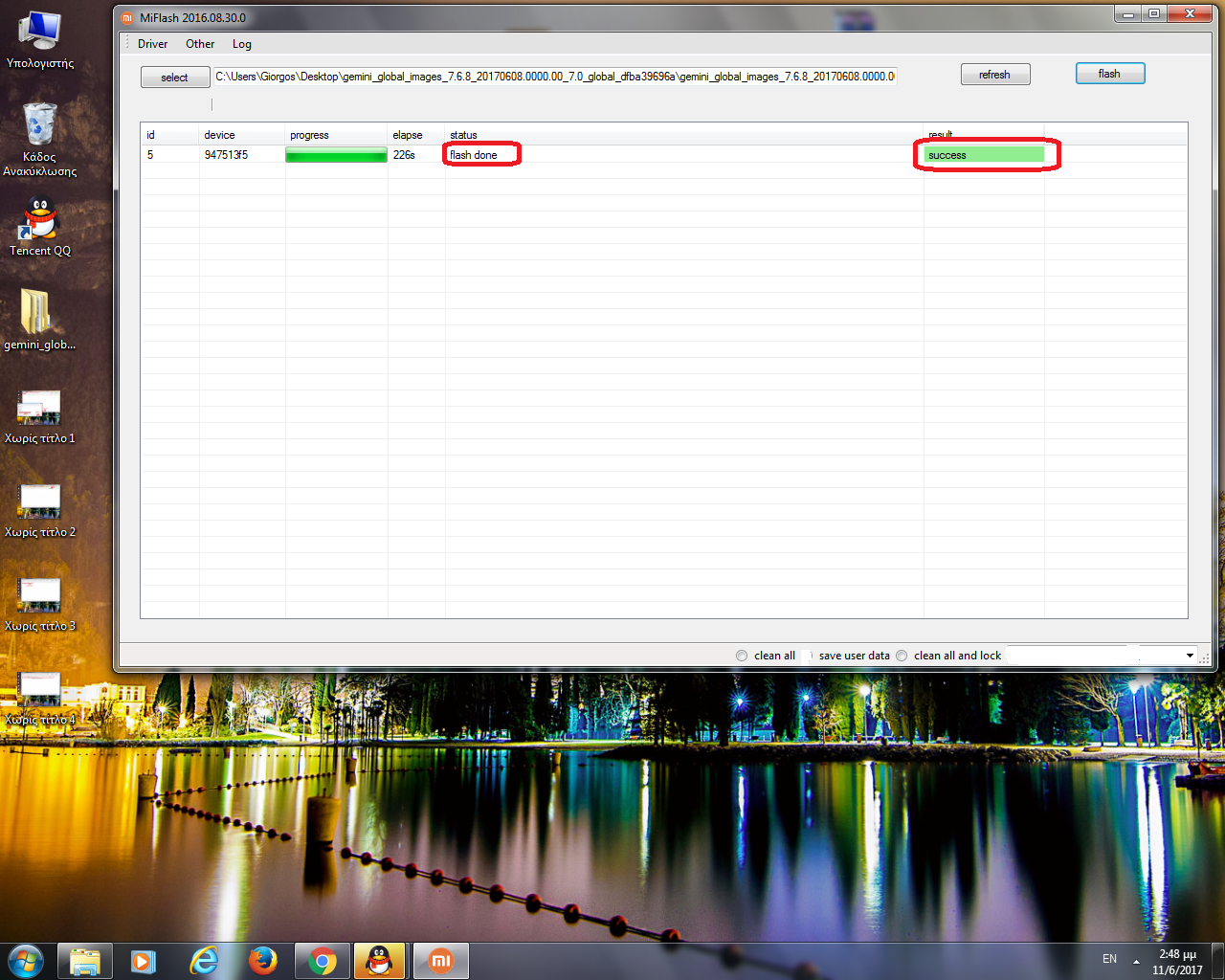
Task: Launch Windows Media Player from the taskbar
Action: (144, 961)
